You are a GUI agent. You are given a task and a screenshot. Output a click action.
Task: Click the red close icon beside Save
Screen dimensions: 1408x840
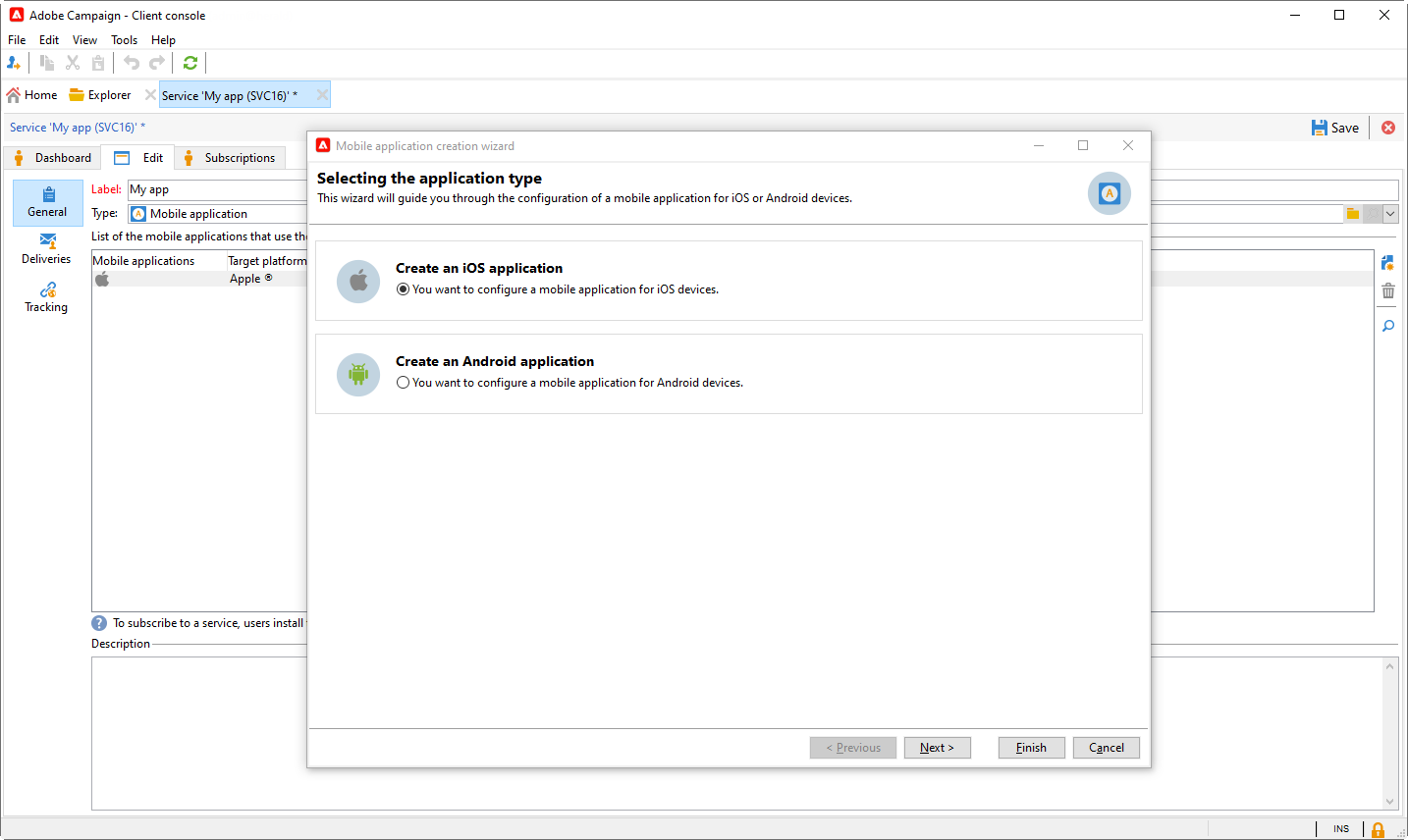click(1388, 128)
